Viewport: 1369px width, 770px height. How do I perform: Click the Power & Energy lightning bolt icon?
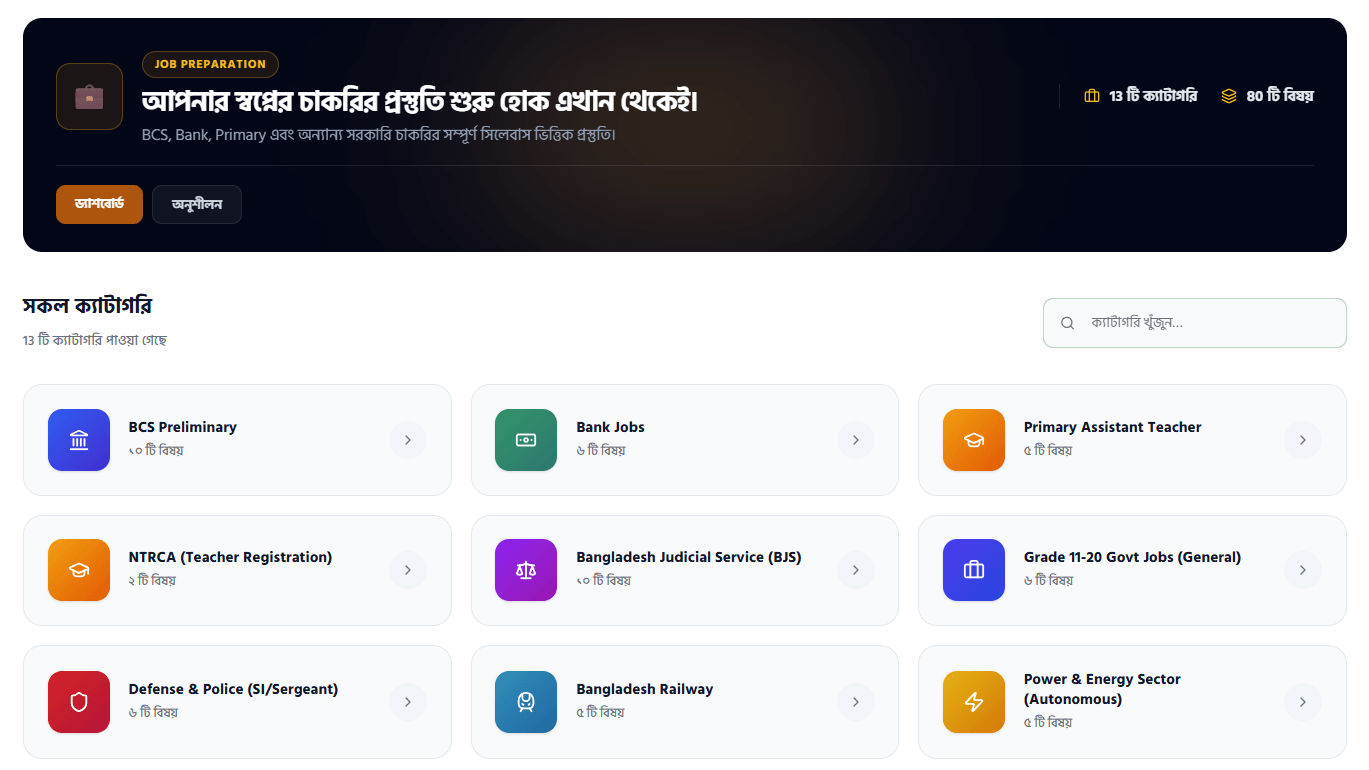coord(974,702)
